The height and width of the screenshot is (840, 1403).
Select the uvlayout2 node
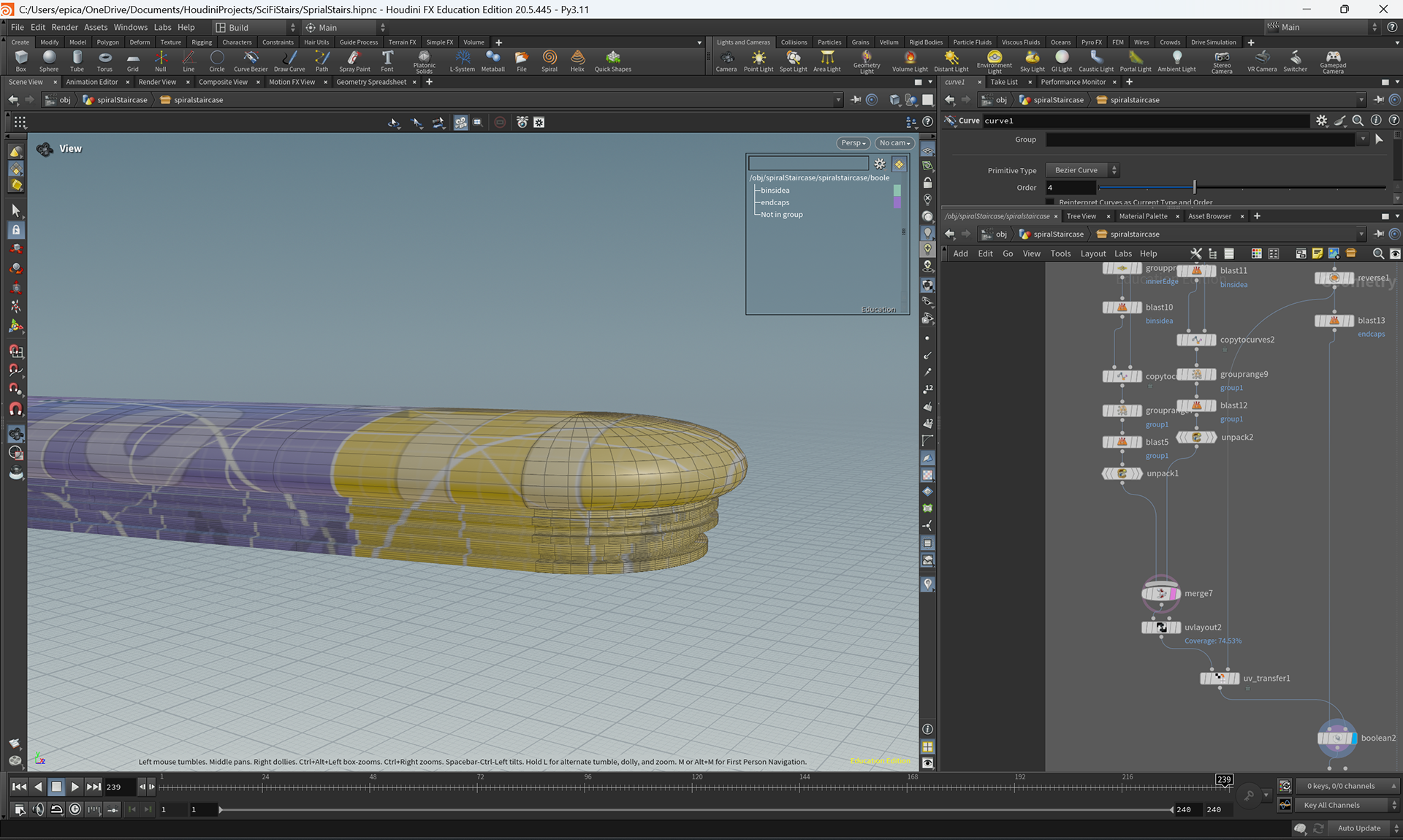(1161, 627)
